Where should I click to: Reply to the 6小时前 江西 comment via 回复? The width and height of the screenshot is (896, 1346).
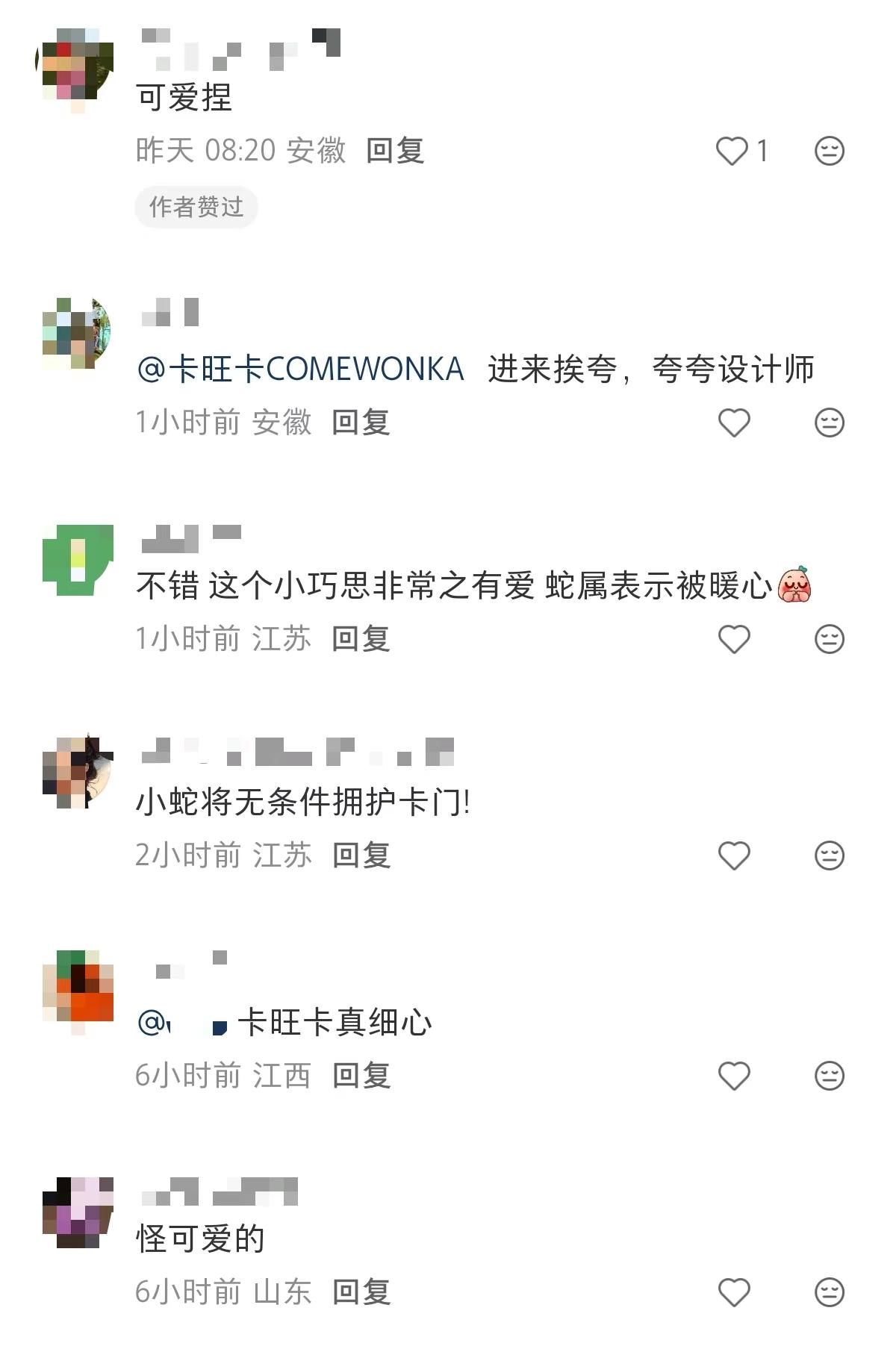click(361, 1076)
